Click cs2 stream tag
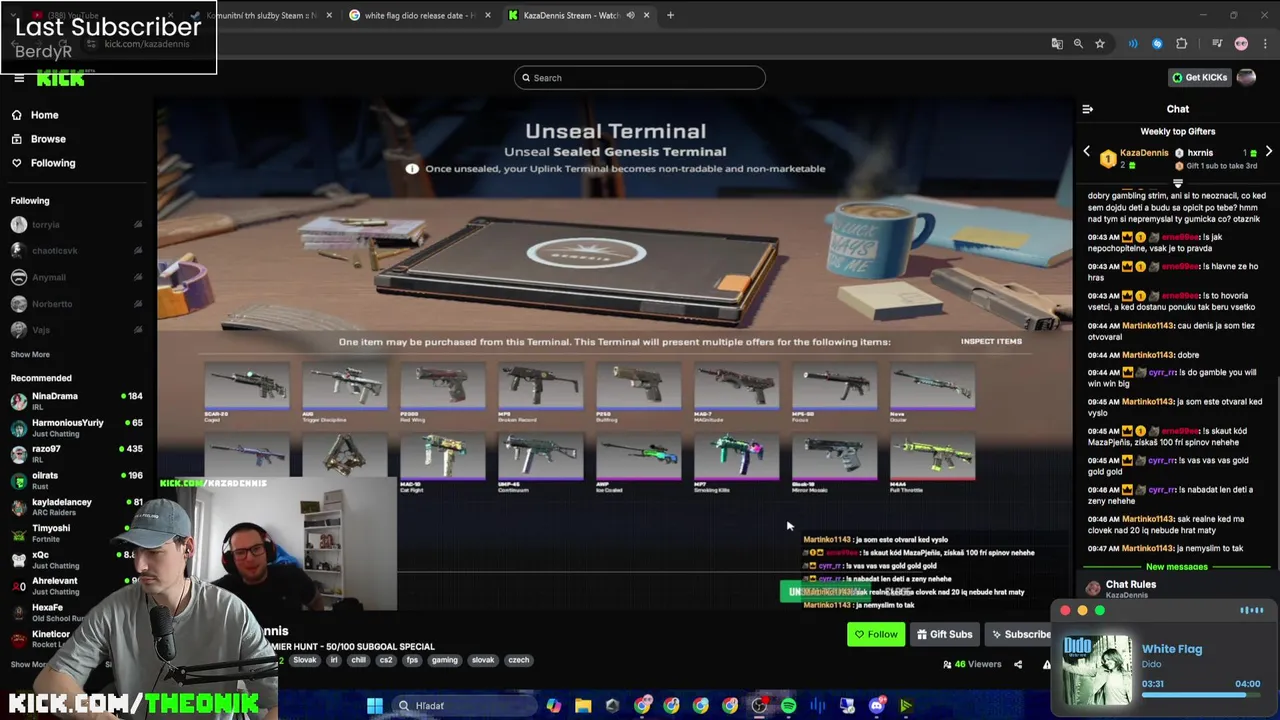Viewport: 1280px width, 720px height. pyautogui.click(x=386, y=660)
